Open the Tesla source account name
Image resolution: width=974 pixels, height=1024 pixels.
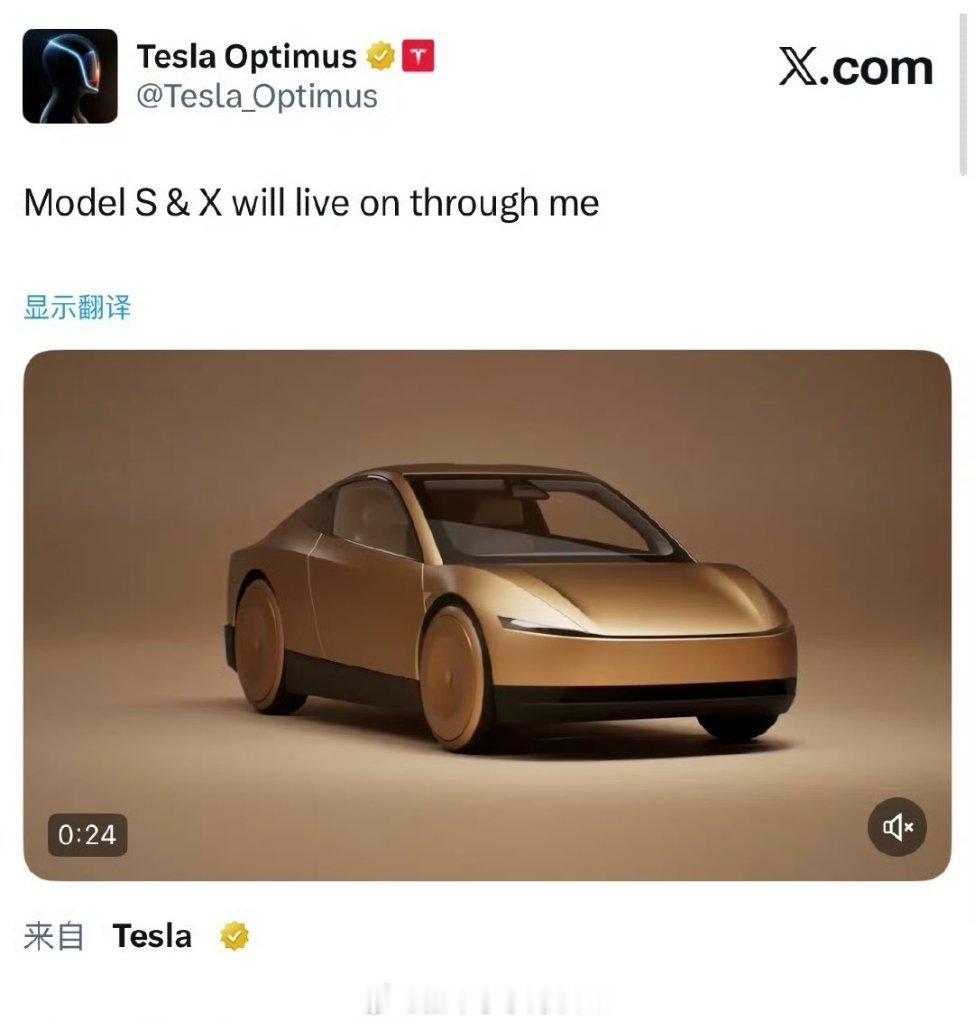[x=152, y=936]
